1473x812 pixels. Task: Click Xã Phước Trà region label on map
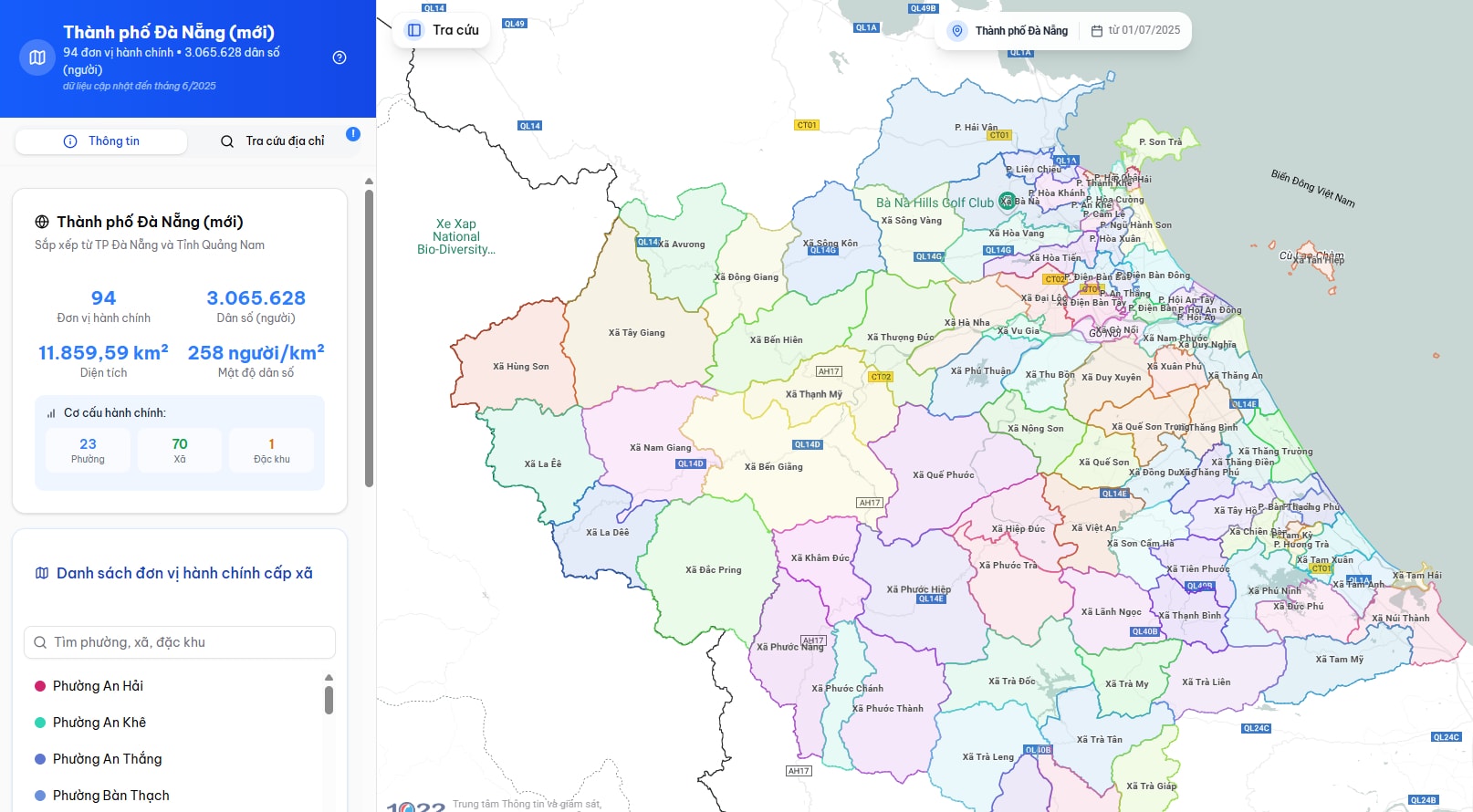point(1008,566)
